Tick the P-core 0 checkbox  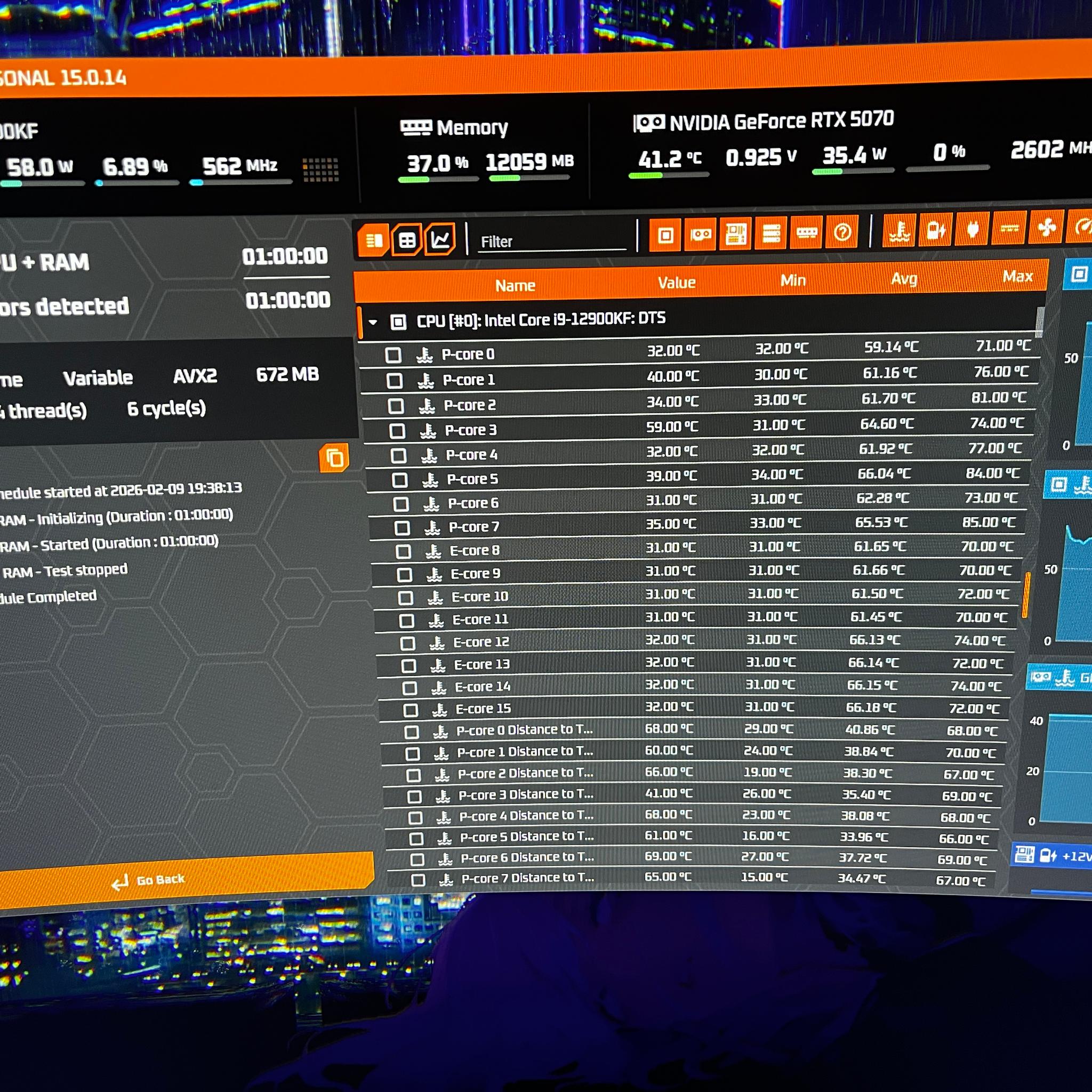point(394,356)
